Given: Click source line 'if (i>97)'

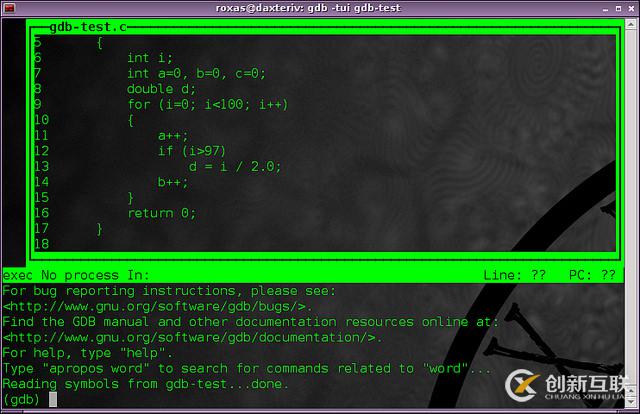Looking at the screenshot, I should (192, 151).
